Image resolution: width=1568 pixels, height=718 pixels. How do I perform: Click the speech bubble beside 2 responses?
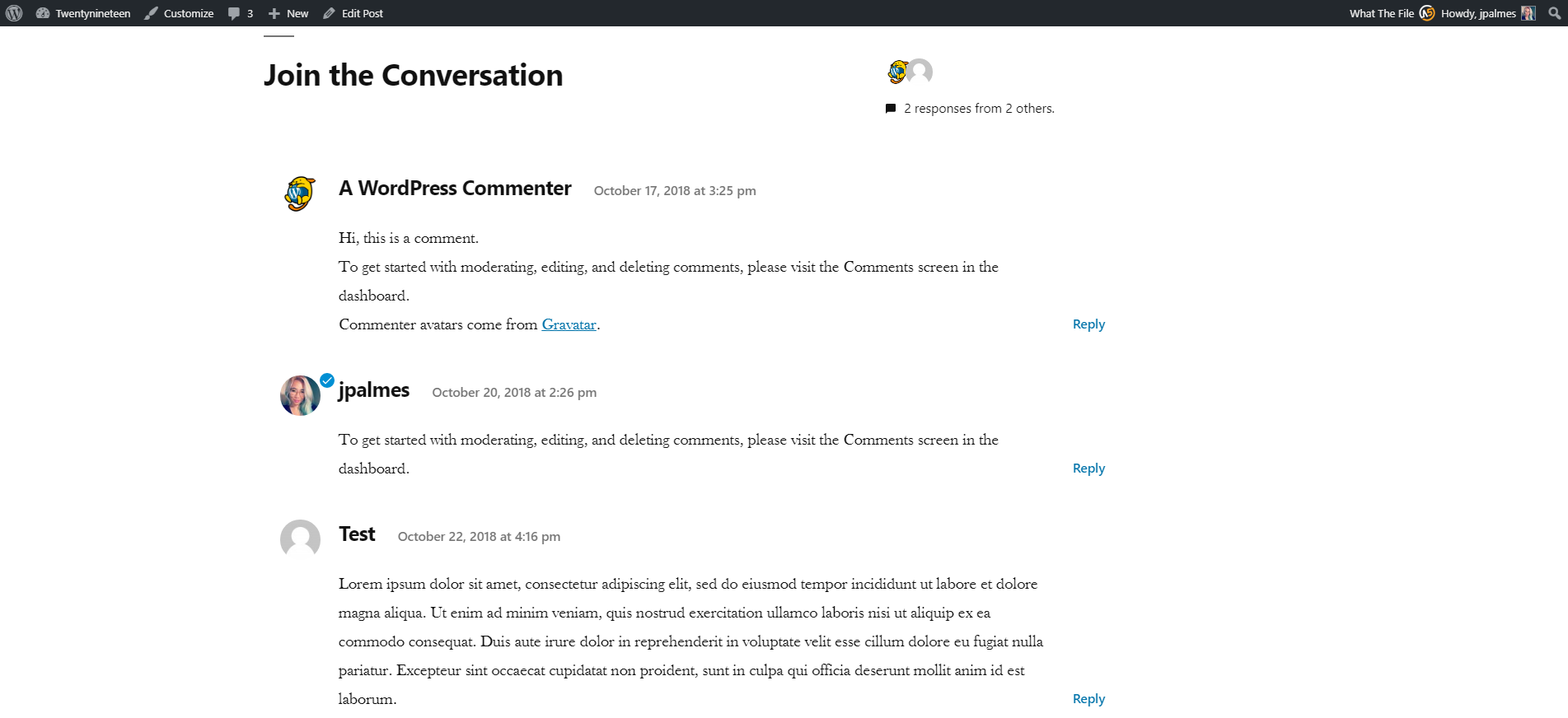pyautogui.click(x=891, y=108)
